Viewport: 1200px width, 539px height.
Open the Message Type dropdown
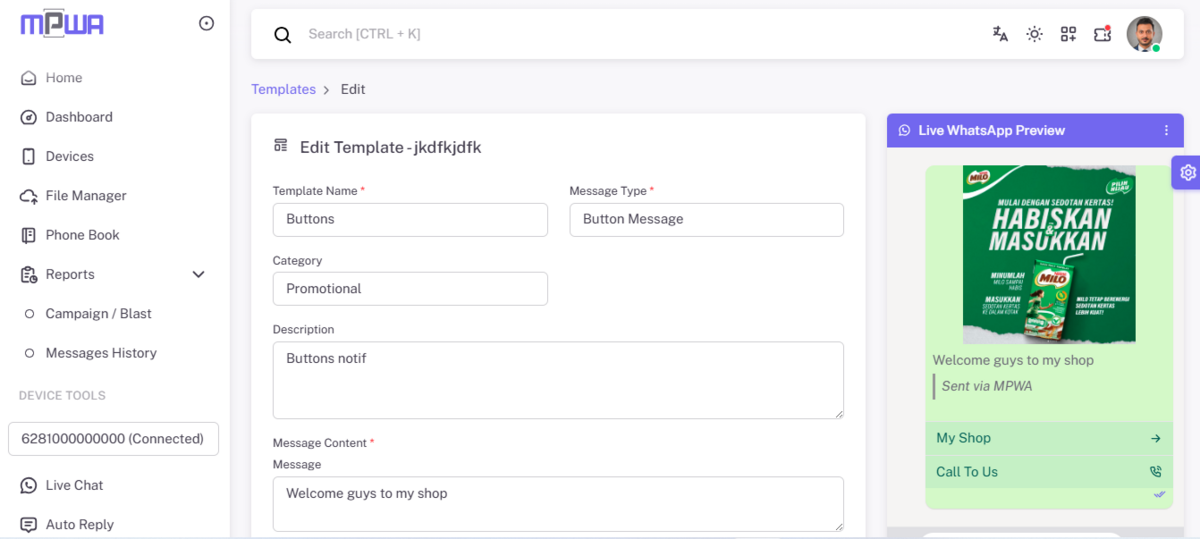click(x=706, y=219)
